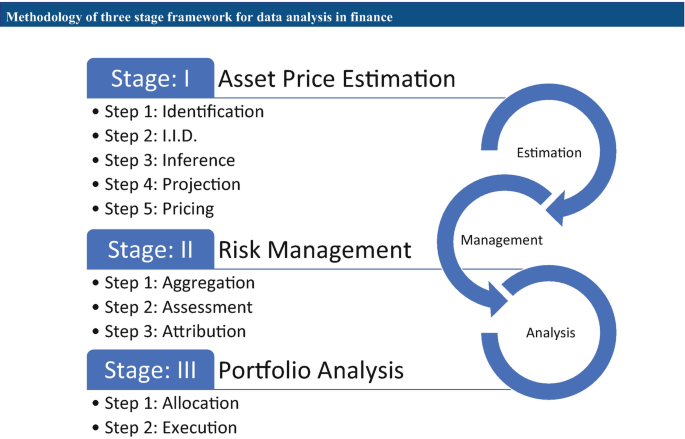Image resolution: width=685 pixels, height=439 pixels.
Task: Select the Stage: III blue label
Action: pos(150,370)
